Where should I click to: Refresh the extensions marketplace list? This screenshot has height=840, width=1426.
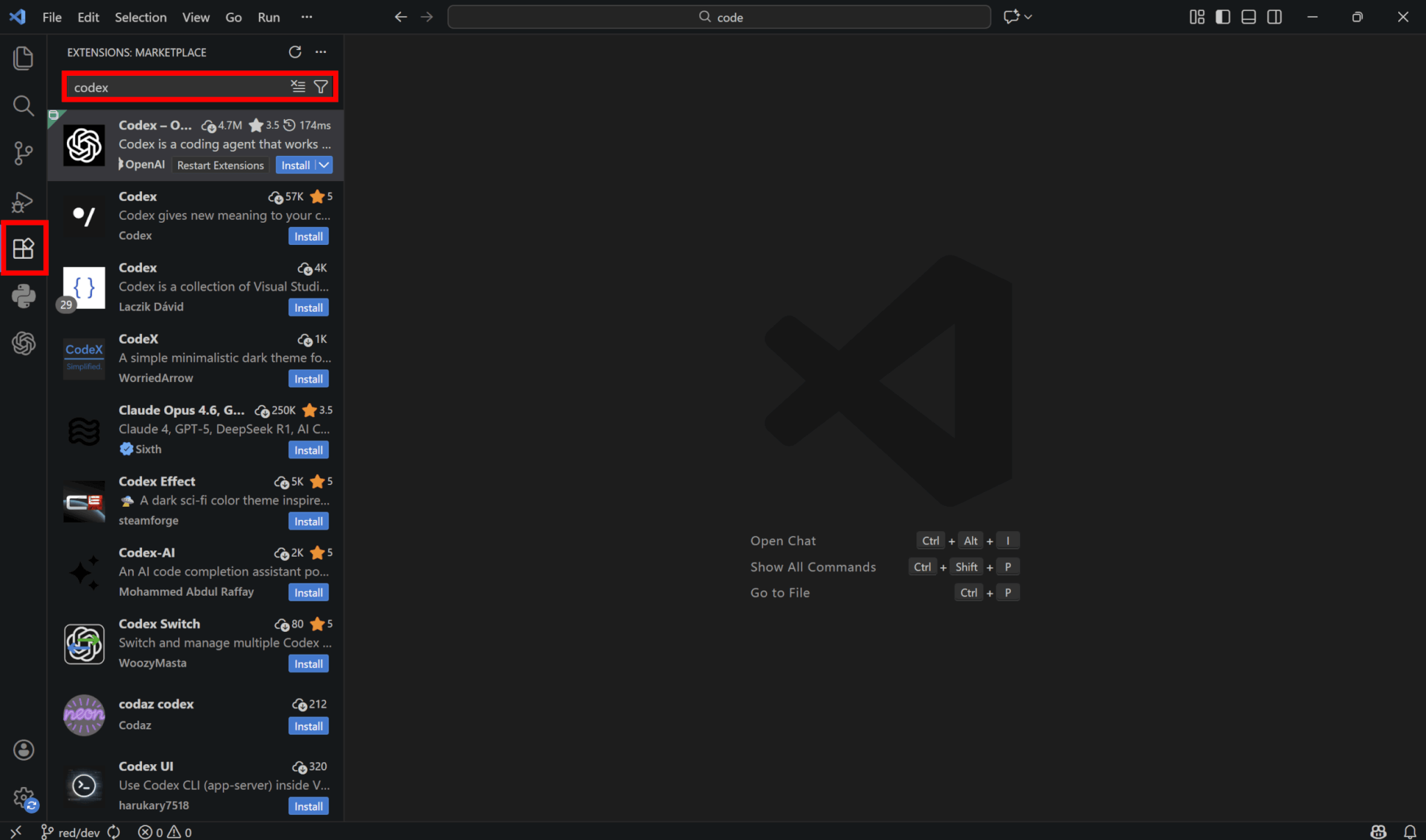tap(295, 52)
